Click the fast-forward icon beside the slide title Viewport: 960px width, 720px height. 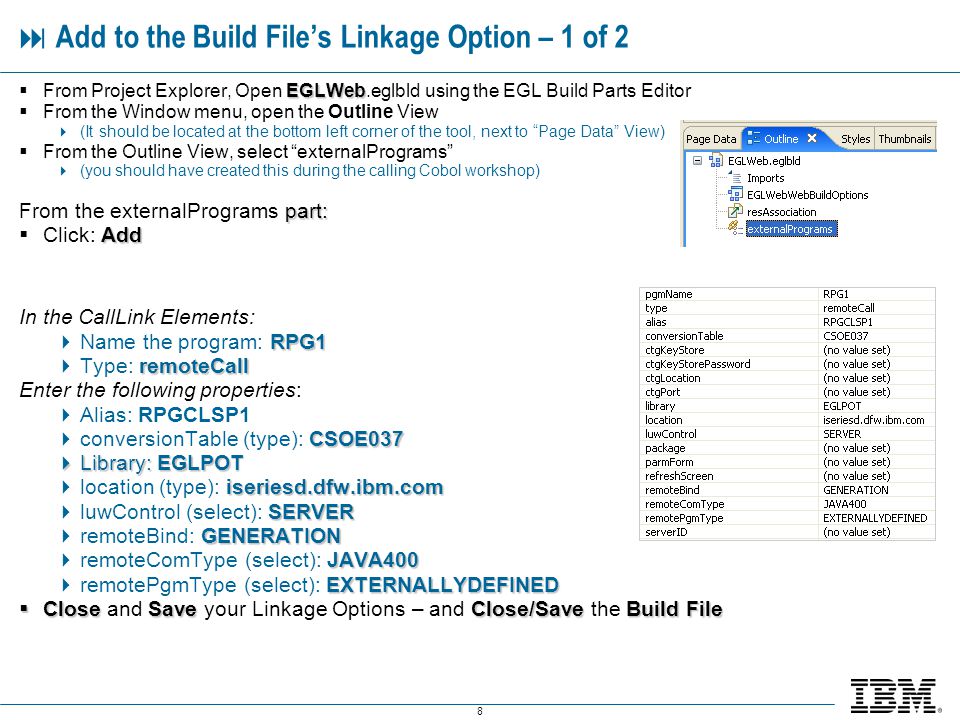click(x=32, y=39)
